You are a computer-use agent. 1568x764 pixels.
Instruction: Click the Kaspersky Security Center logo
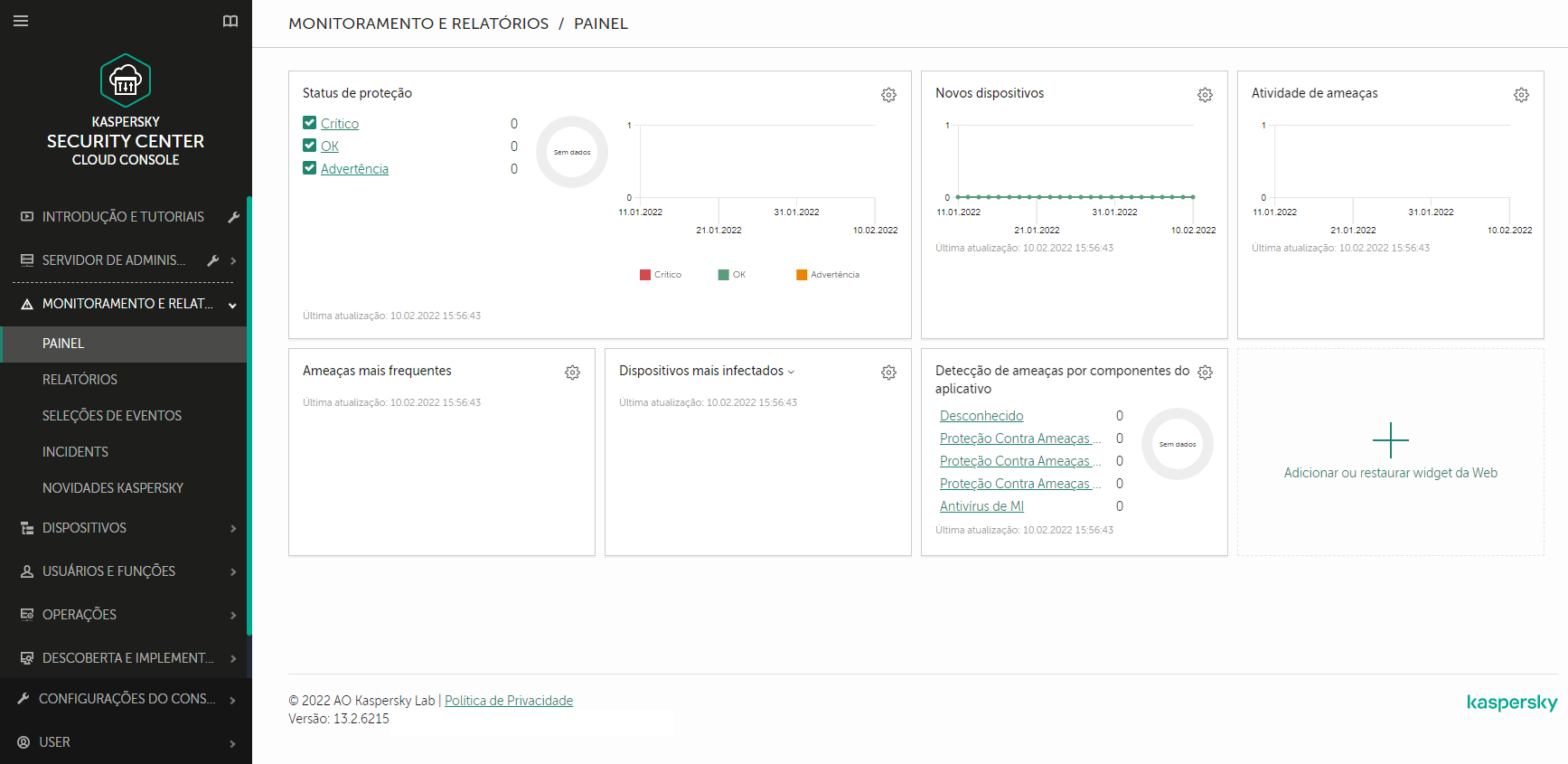(x=126, y=80)
